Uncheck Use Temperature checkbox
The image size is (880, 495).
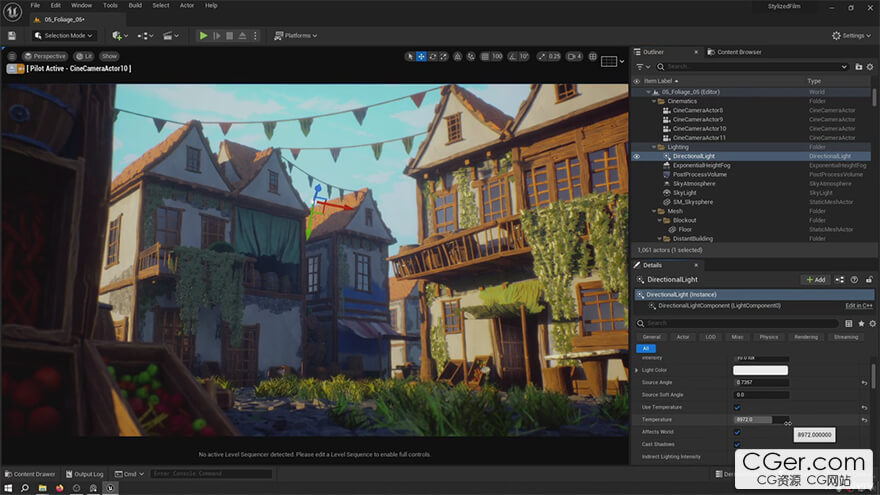[x=737, y=407]
